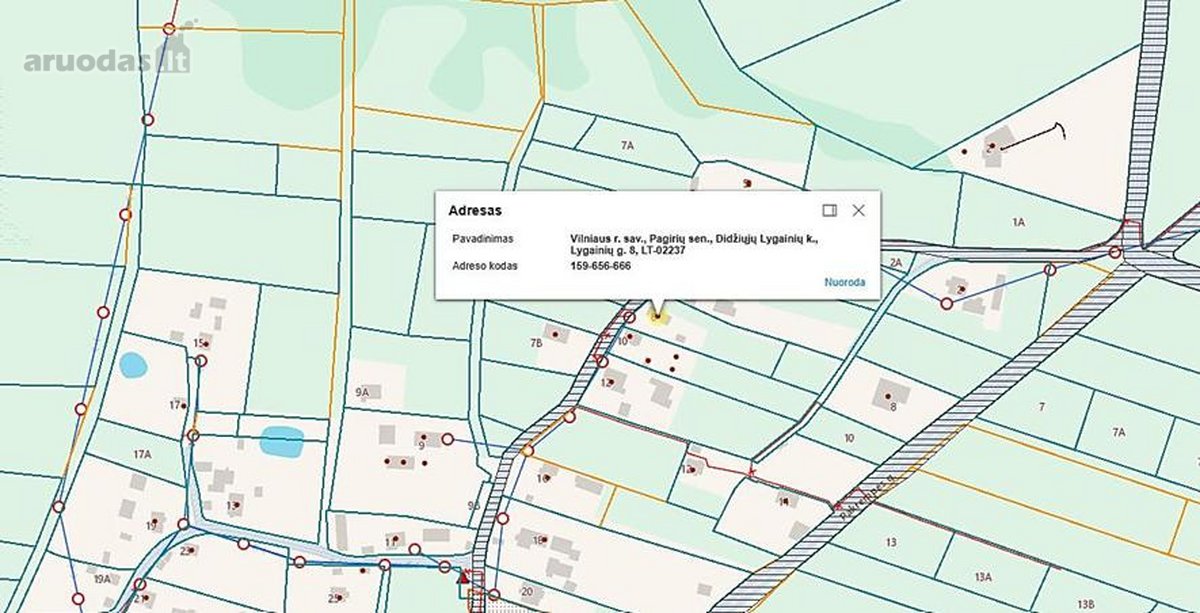
Task: Select parcel labeled 7B on the map
Action: click(x=535, y=343)
